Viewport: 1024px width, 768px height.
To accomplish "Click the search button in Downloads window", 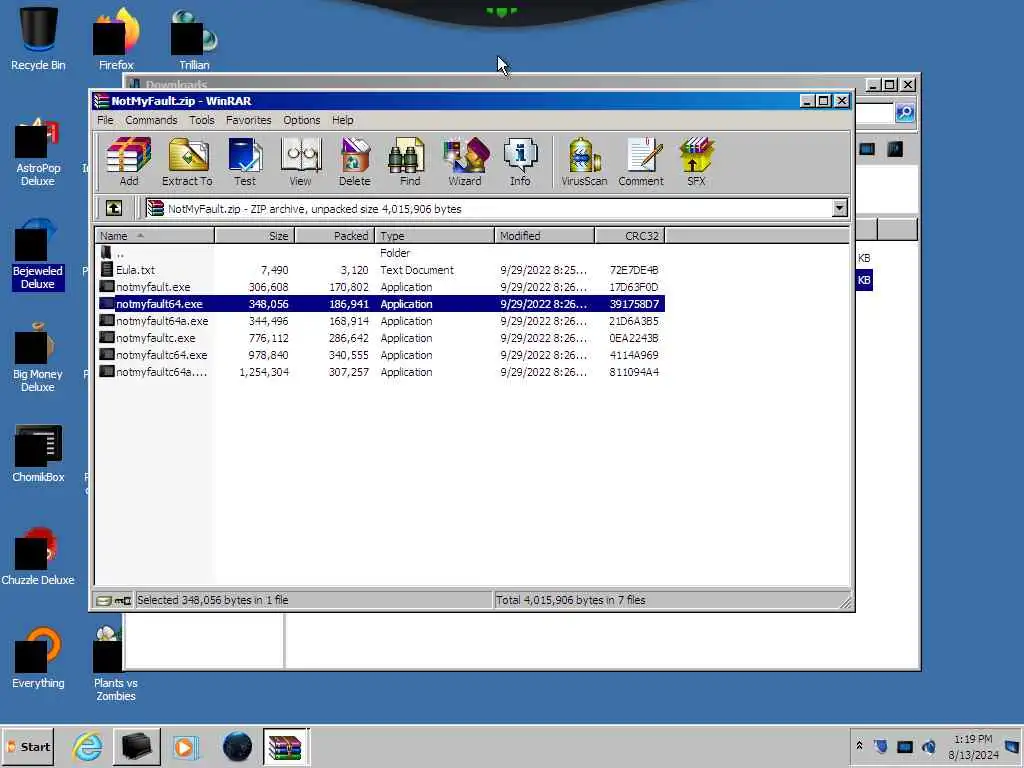I will pyautogui.click(x=904, y=113).
